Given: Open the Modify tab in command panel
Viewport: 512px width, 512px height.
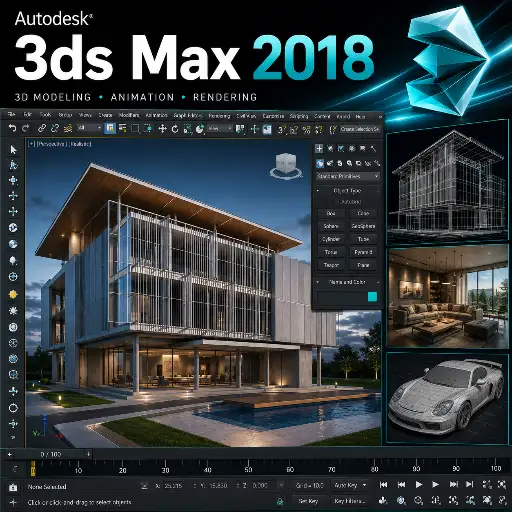Looking at the screenshot, I should pyautogui.click(x=330, y=149).
